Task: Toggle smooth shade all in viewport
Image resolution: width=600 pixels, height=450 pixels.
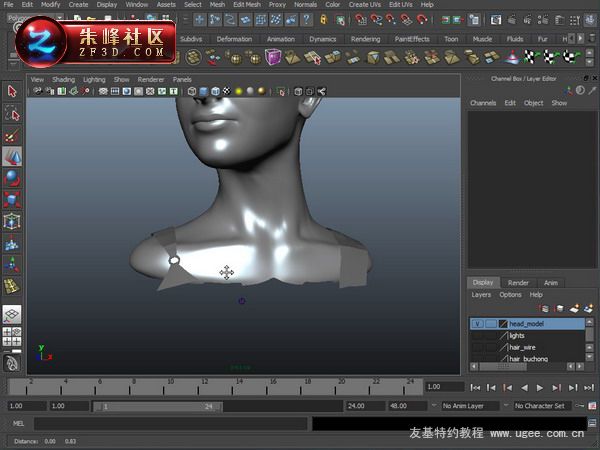Action: tap(204, 91)
